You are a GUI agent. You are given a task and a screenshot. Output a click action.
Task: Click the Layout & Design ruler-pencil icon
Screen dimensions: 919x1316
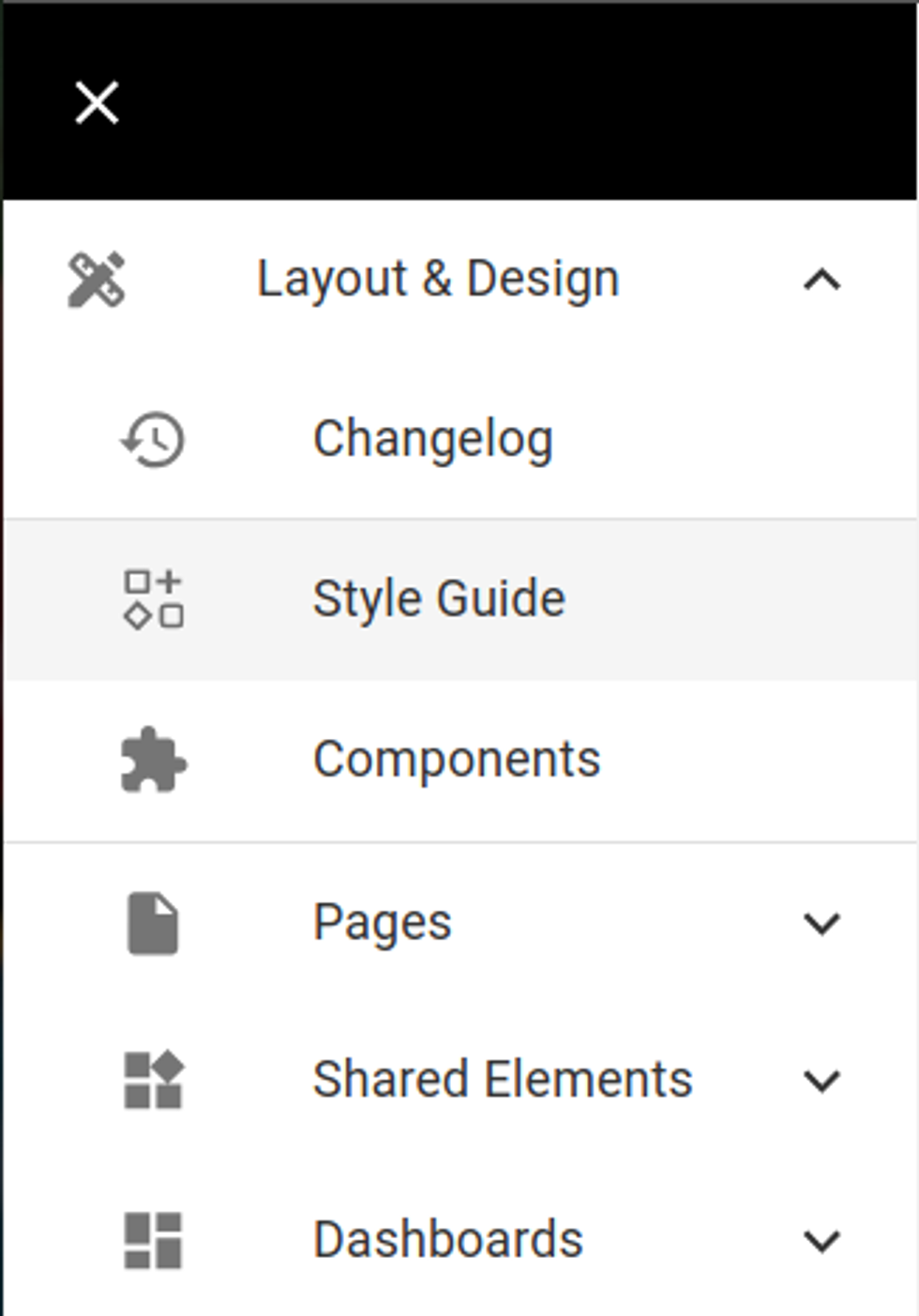[97, 280]
